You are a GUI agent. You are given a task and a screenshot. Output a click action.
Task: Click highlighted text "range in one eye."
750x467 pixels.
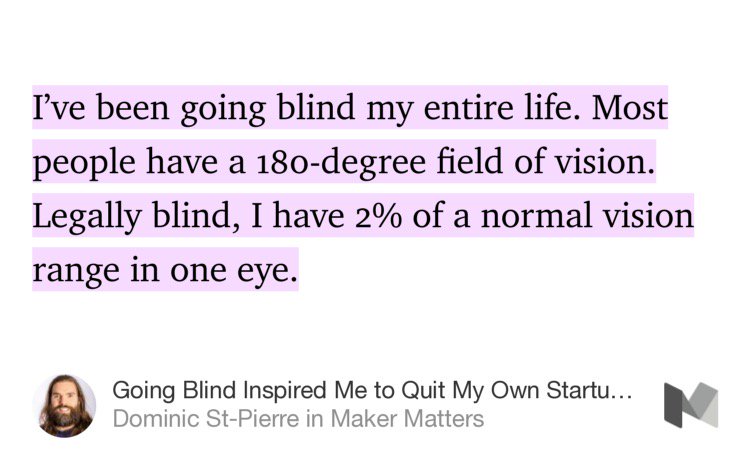(165, 271)
